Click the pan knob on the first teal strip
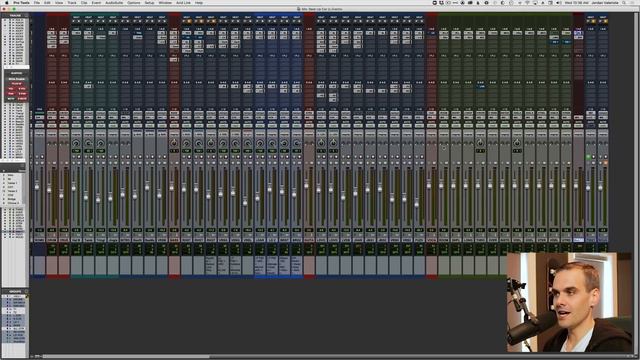This screenshot has width=640, height=360. click(x=76, y=143)
